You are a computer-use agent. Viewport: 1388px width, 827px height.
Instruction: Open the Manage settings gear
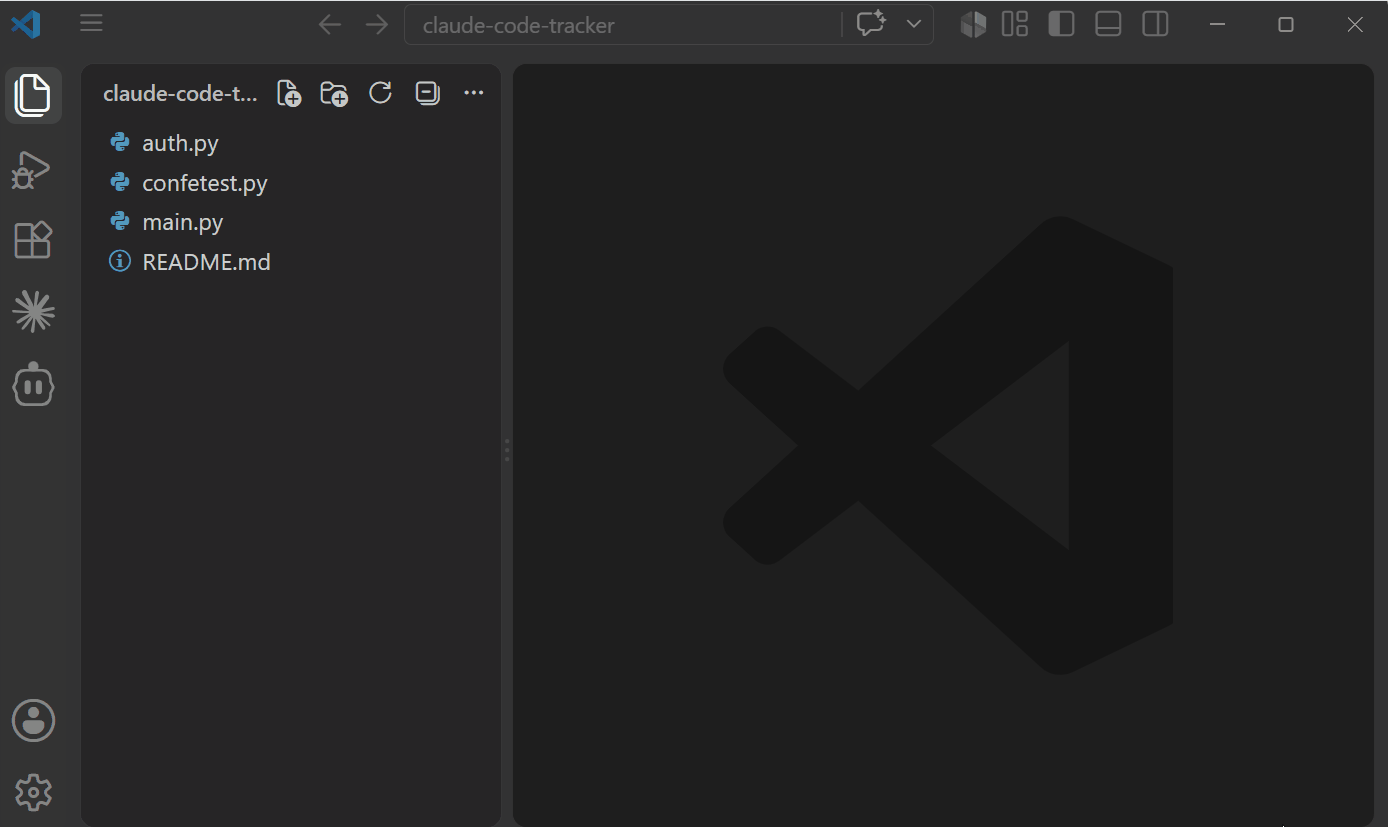(x=33, y=792)
